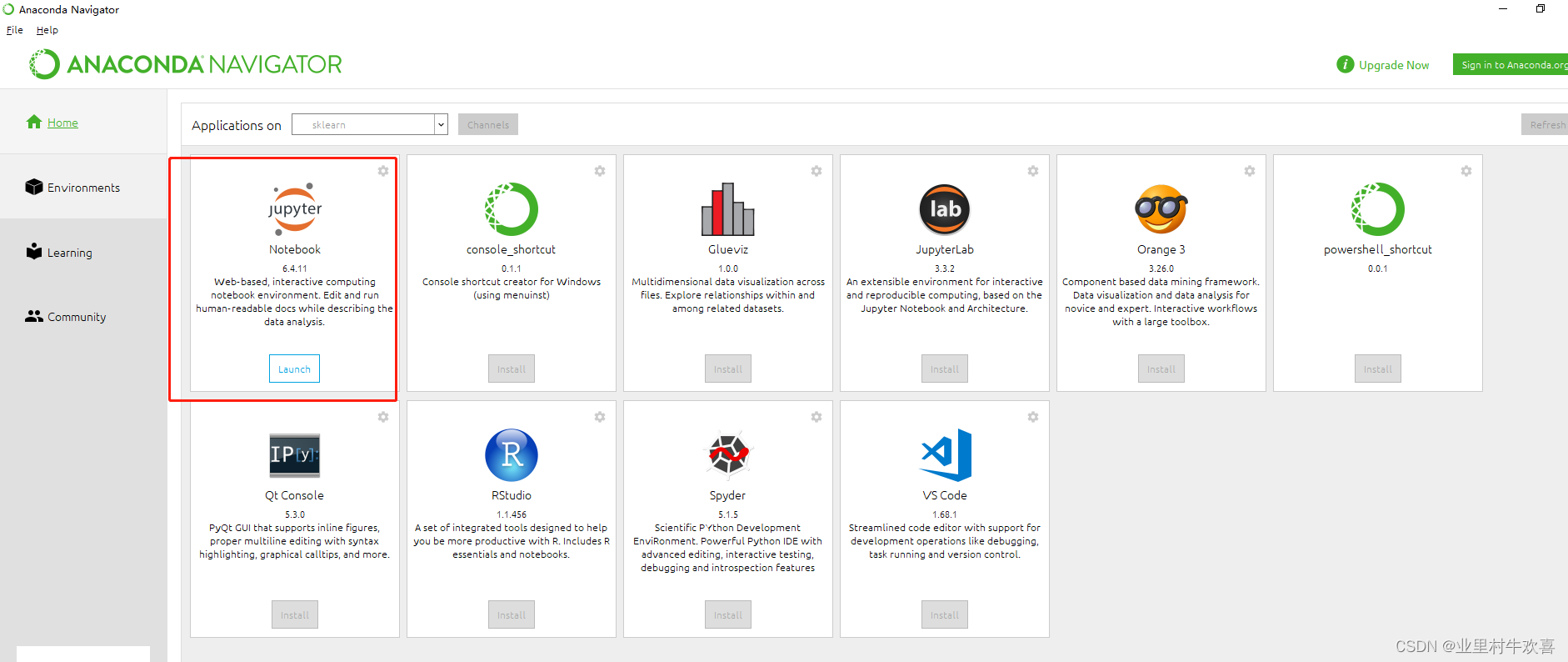Install Orange 3
The image size is (1568, 662).
(1161, 369)
